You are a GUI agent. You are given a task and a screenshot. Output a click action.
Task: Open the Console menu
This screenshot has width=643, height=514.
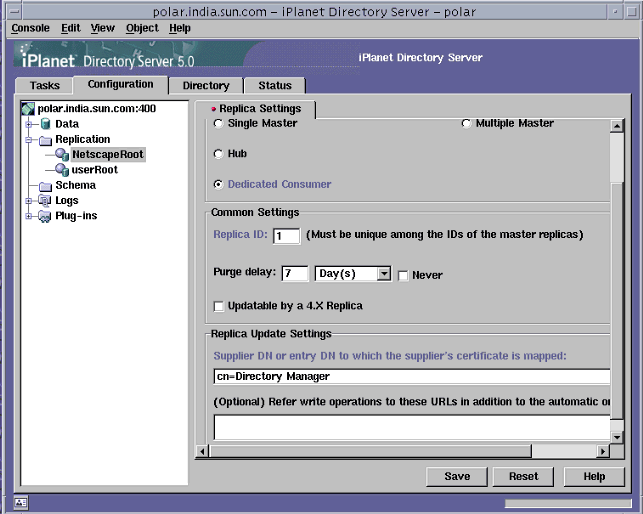pos(30,28)
